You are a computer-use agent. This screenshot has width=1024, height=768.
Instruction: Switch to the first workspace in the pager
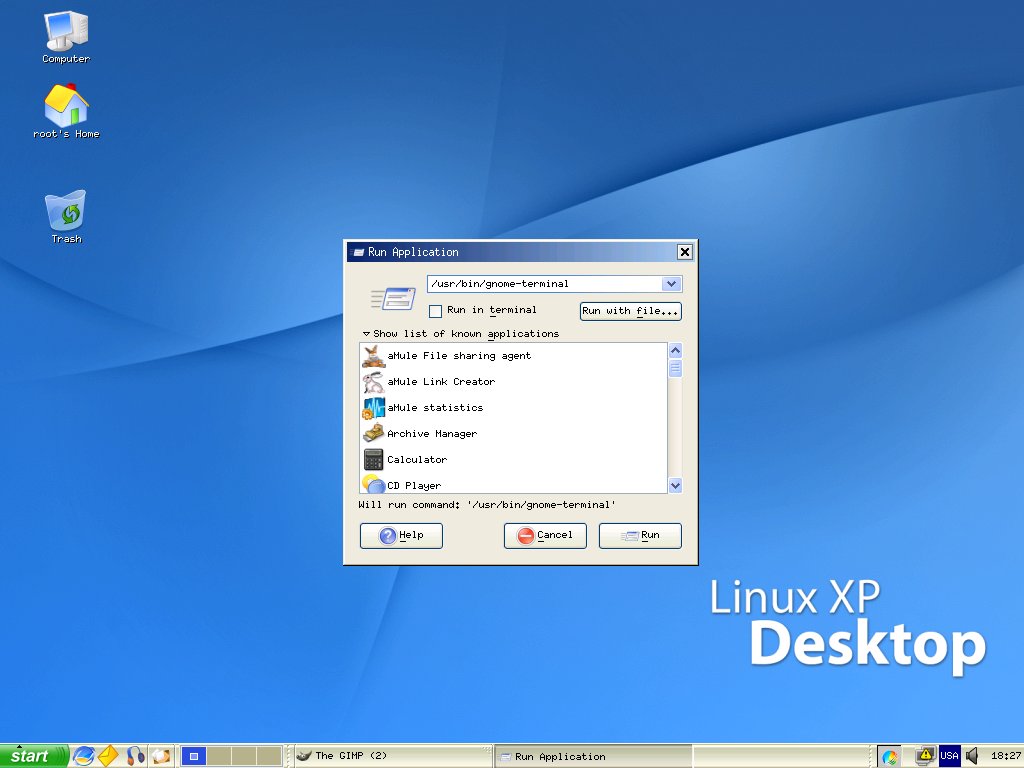coord(193,756)
